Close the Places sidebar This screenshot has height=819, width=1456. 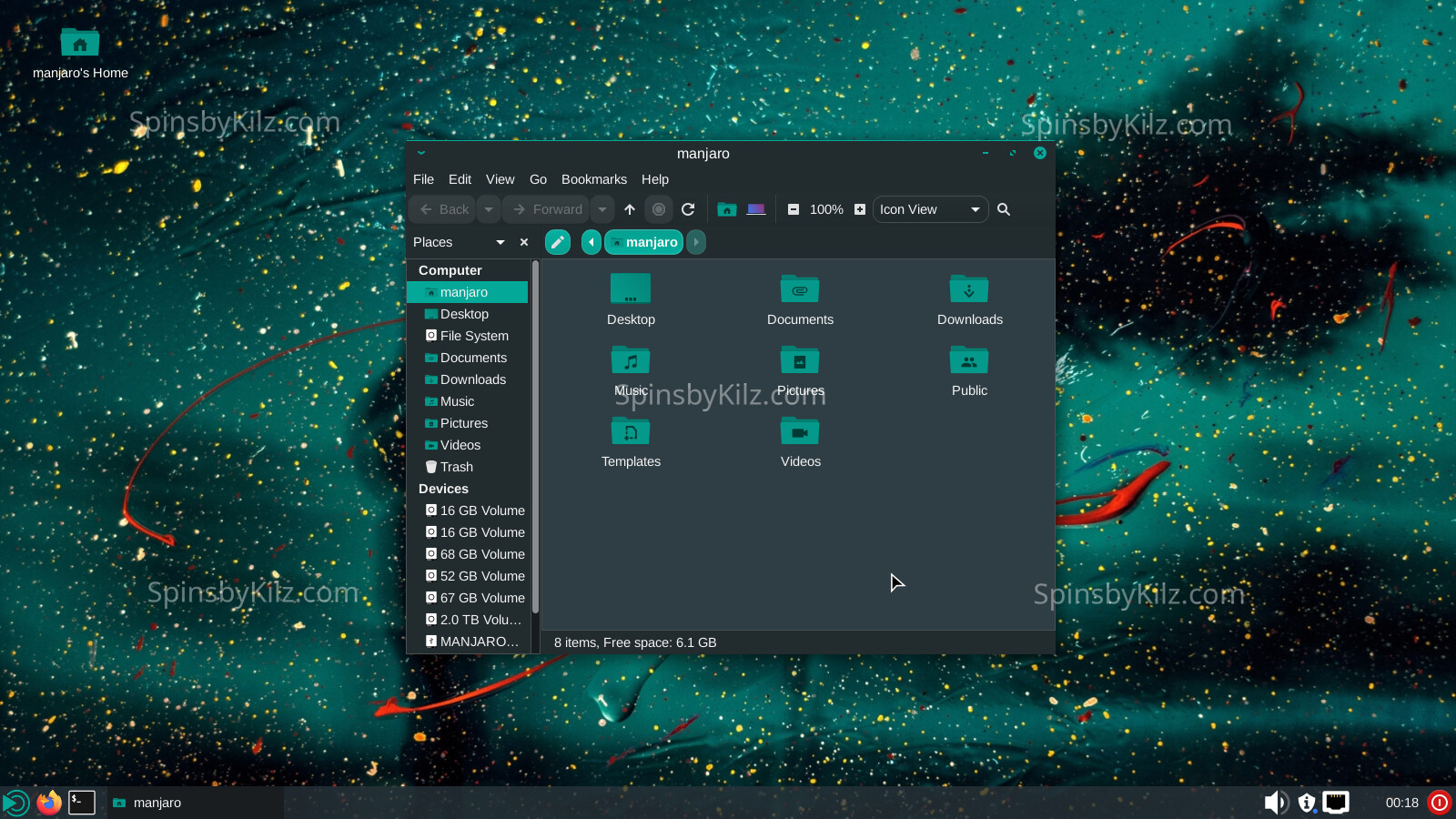(x=524, y=242)
